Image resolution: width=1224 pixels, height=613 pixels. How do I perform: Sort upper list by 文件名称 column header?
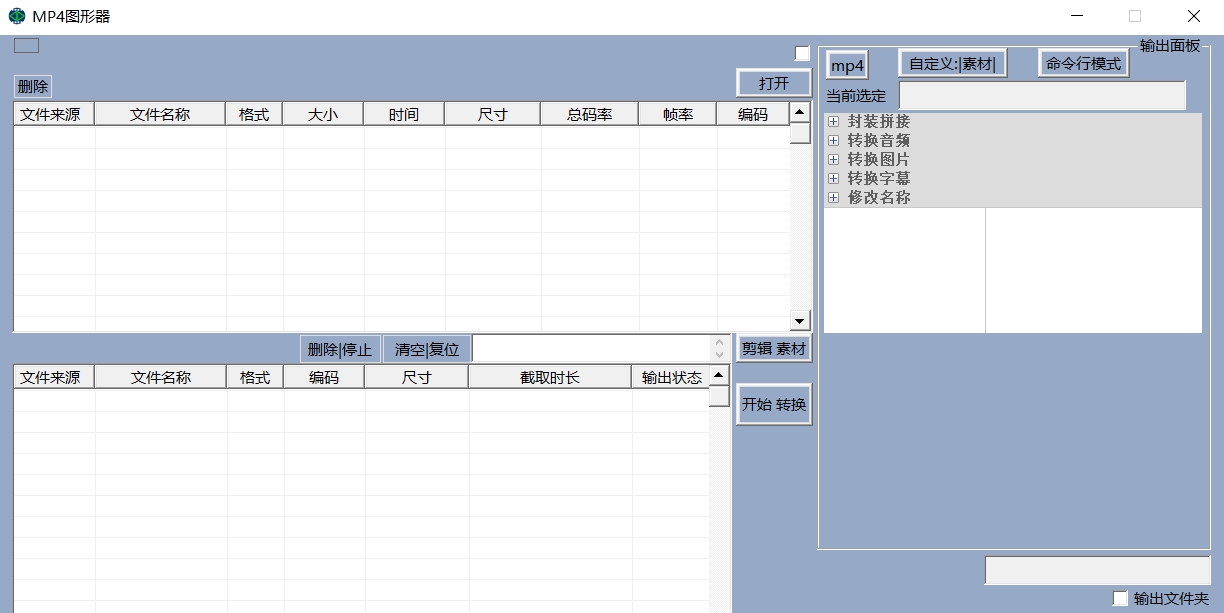(160, 115)
